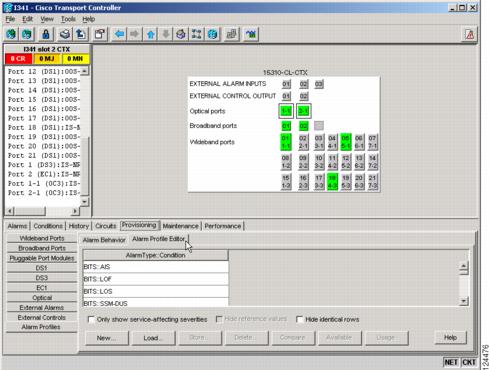
Task: Enable Only show service-affecting severities
Action: (91, 319)
